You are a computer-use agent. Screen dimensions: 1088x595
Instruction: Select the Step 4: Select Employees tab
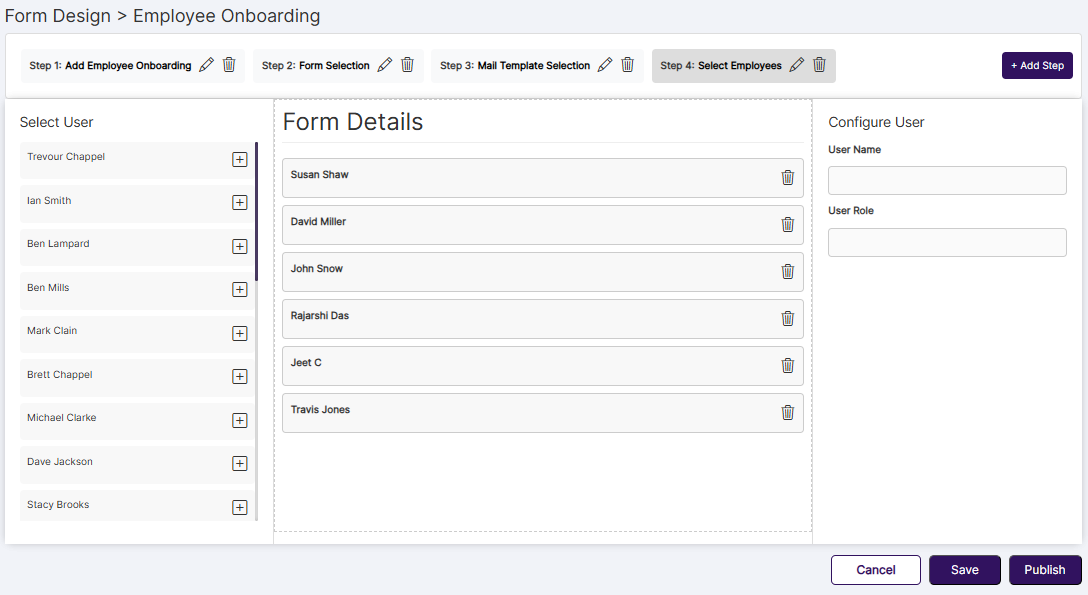pyautogui.click(x=724, y=64)
